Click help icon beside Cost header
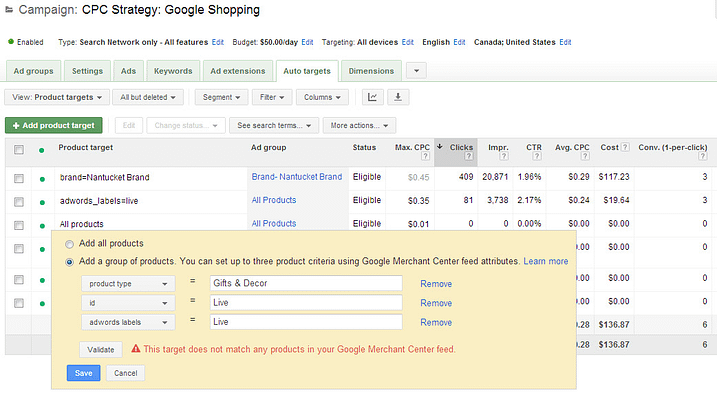717x393 pixels. (625, 147)
